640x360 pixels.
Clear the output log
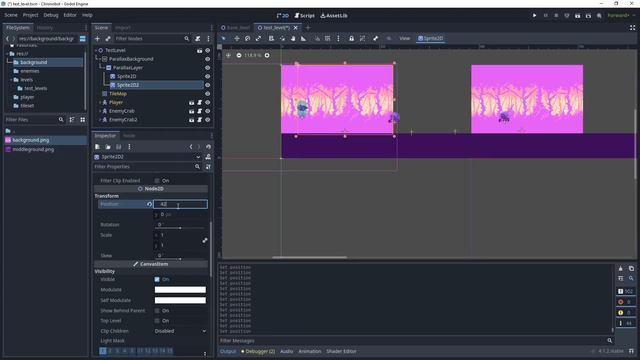[x=620, y=269]
